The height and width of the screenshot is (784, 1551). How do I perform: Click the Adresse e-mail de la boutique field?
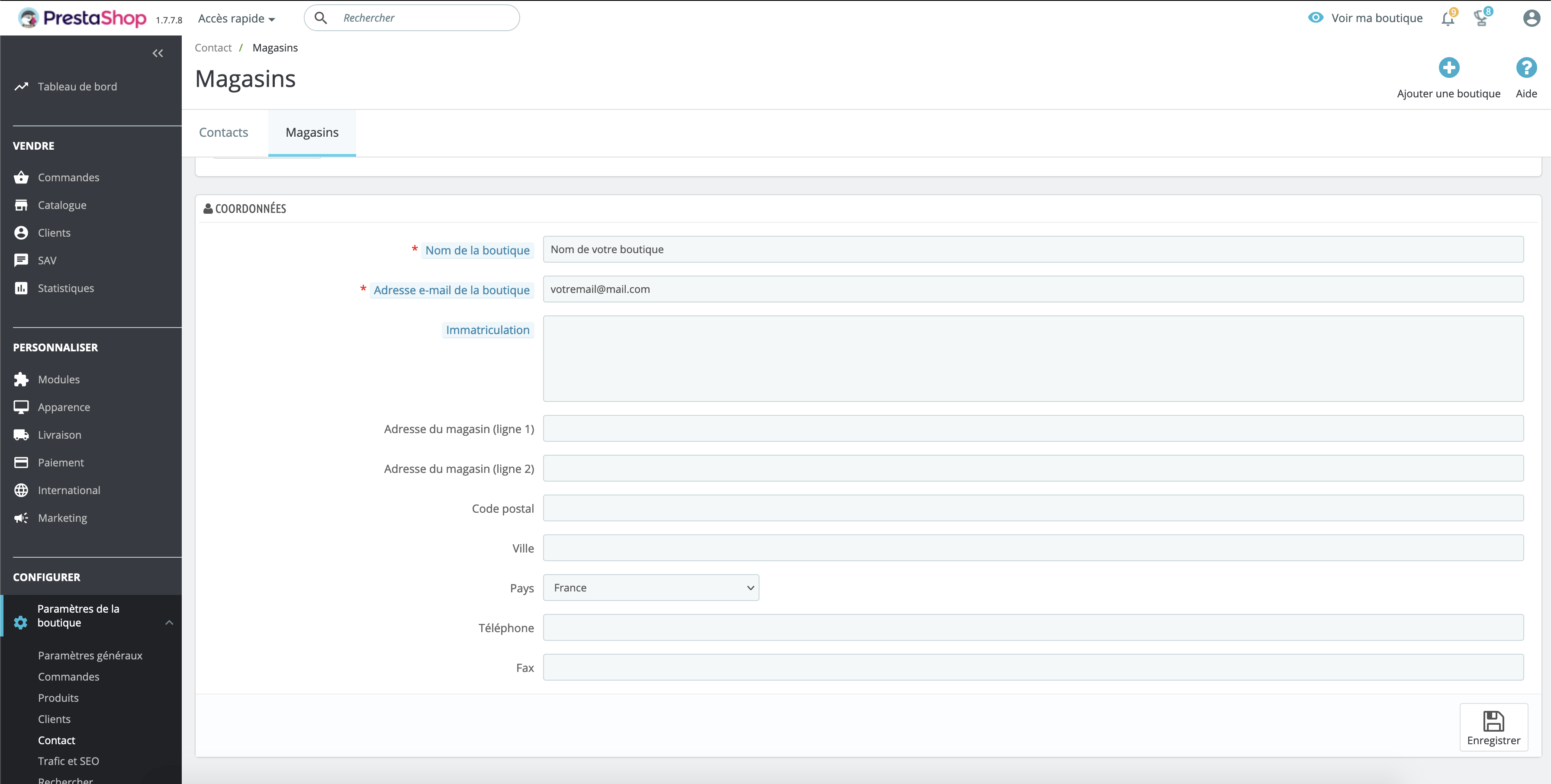[1033, 289]
